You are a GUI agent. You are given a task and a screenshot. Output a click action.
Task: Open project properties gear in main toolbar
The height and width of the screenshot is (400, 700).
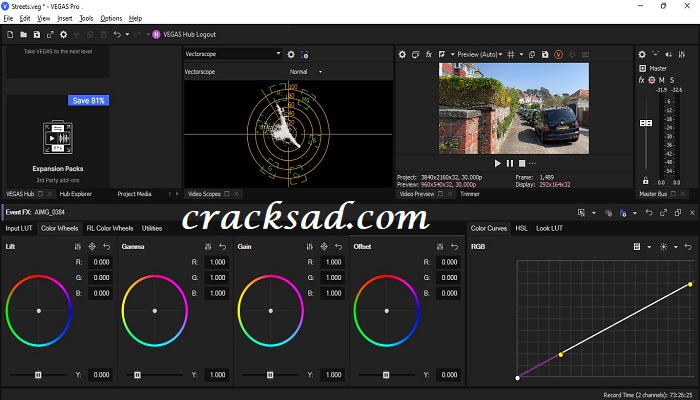click(63, 34)
